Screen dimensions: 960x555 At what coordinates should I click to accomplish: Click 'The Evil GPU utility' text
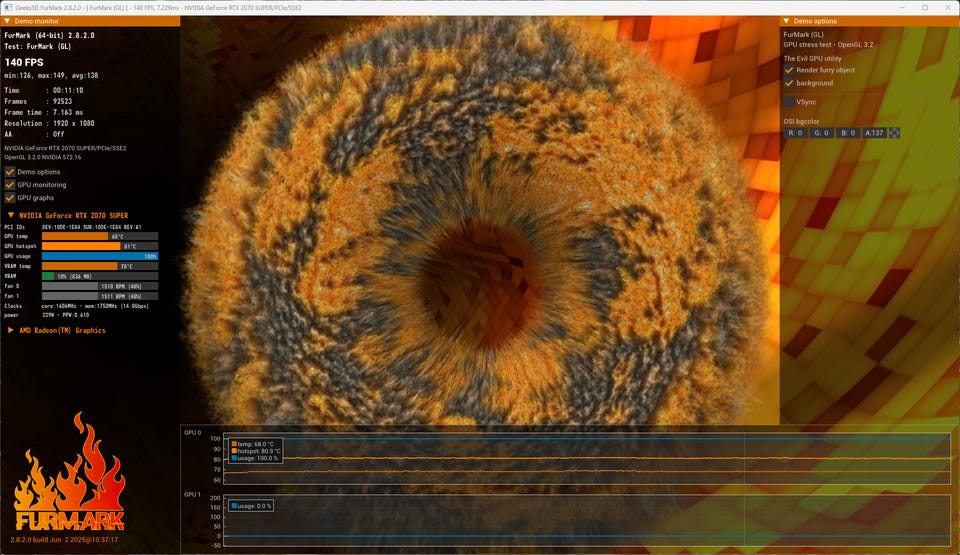coord(812,59)
